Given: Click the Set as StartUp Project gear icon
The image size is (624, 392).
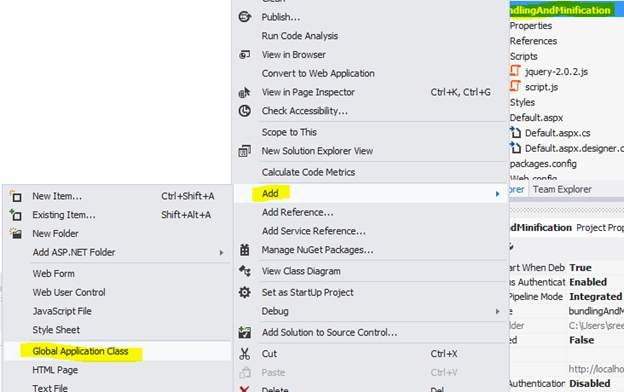Looking at the screenshot, I should point(244,293).
